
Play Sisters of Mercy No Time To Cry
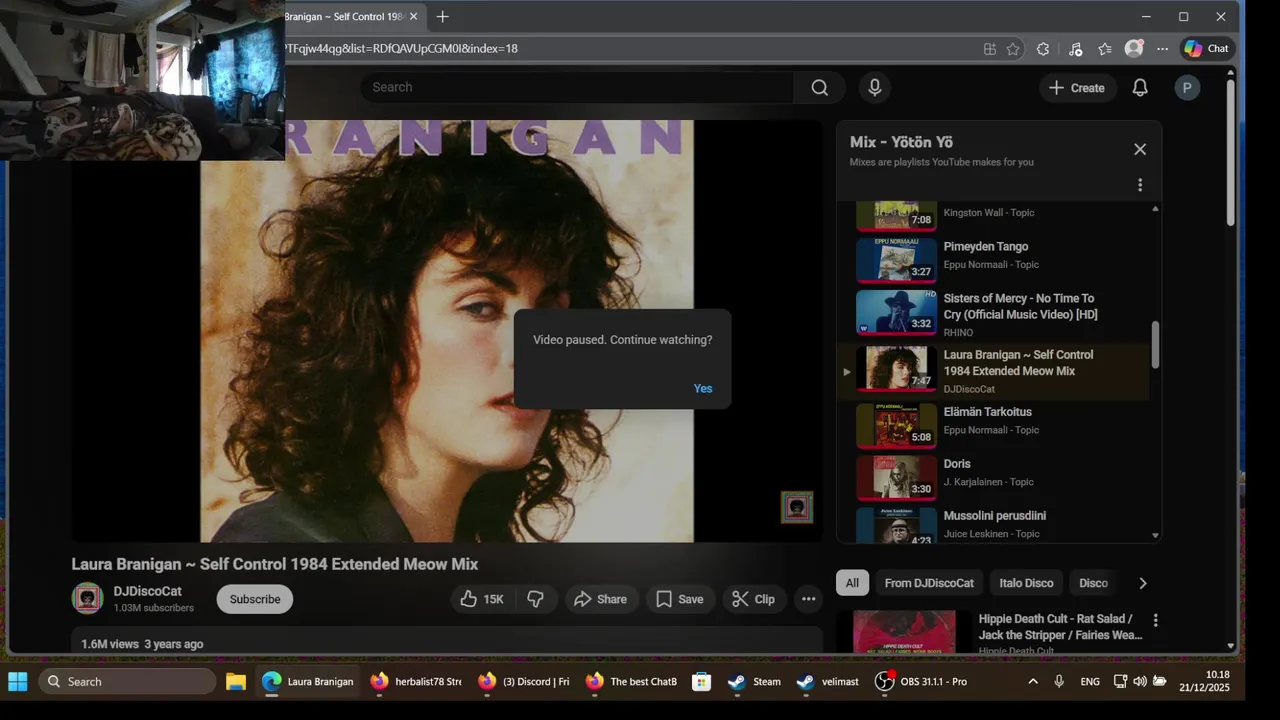[993, 314]
